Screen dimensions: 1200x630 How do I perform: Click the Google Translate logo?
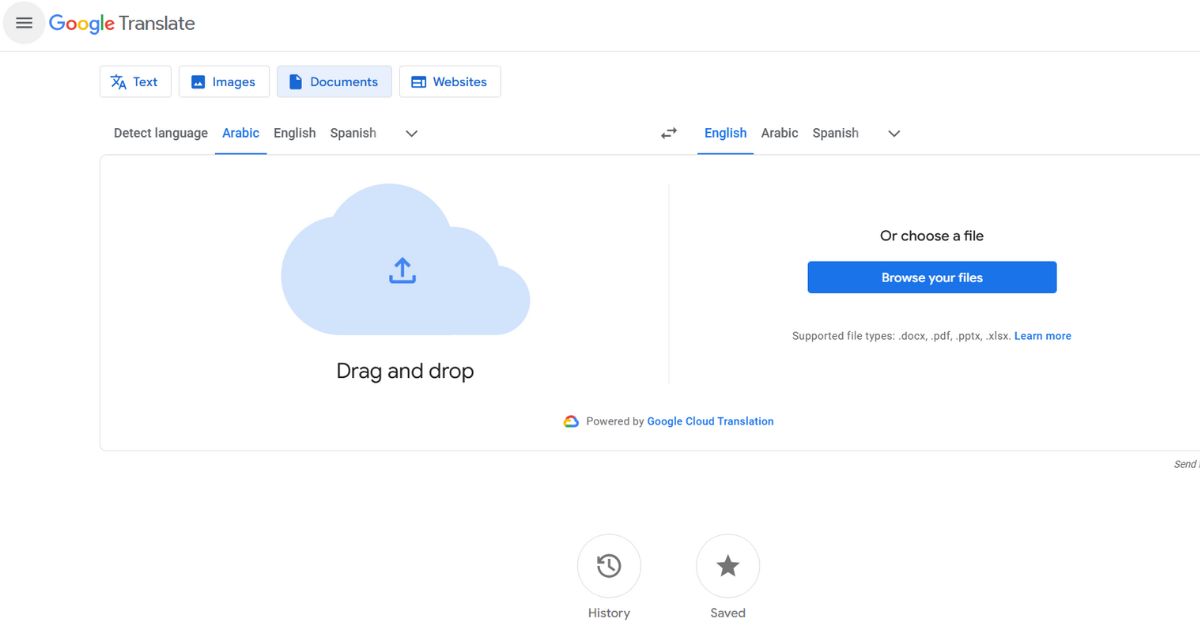coord(122,24)
